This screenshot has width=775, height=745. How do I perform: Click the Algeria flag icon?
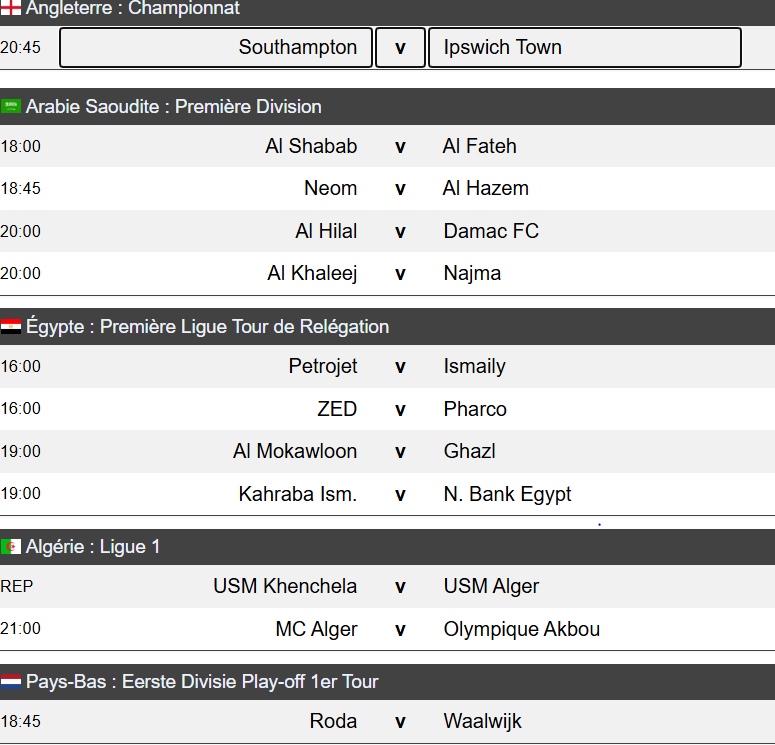[11, 547]
